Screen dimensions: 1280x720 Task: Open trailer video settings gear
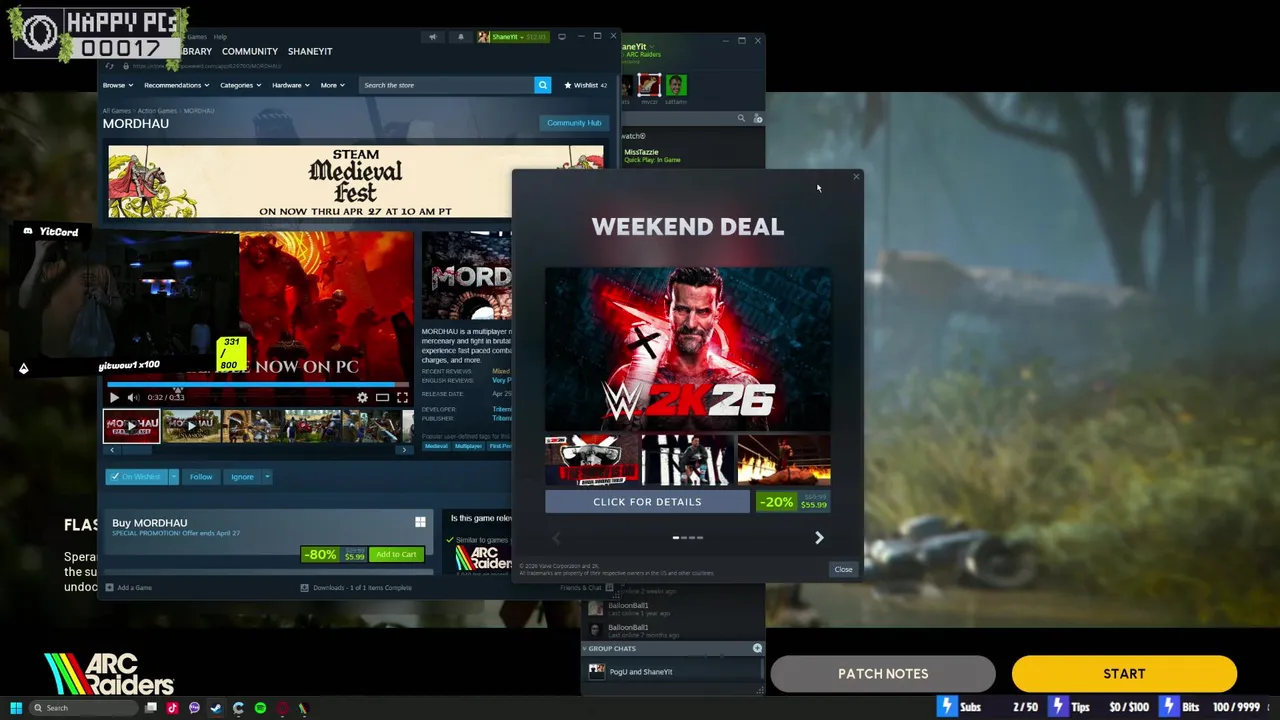pyautogui.click(x=362, y=397)
